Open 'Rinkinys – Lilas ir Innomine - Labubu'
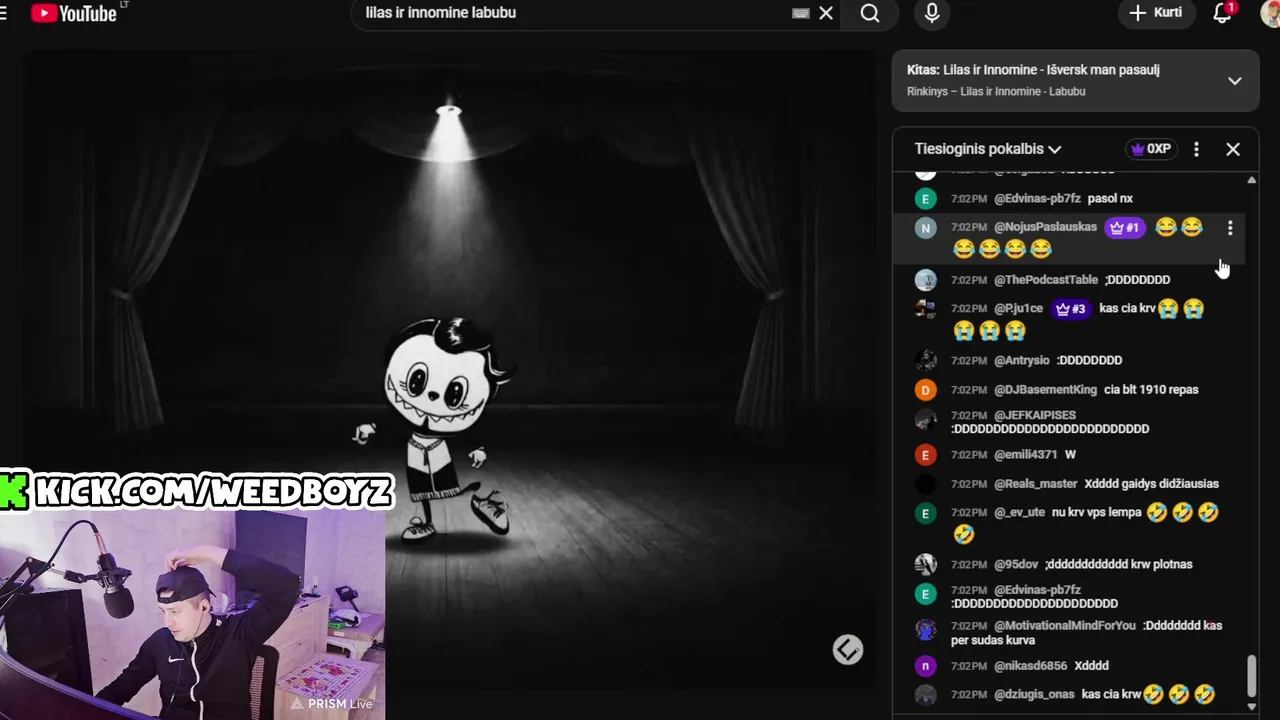 (996, 91)
